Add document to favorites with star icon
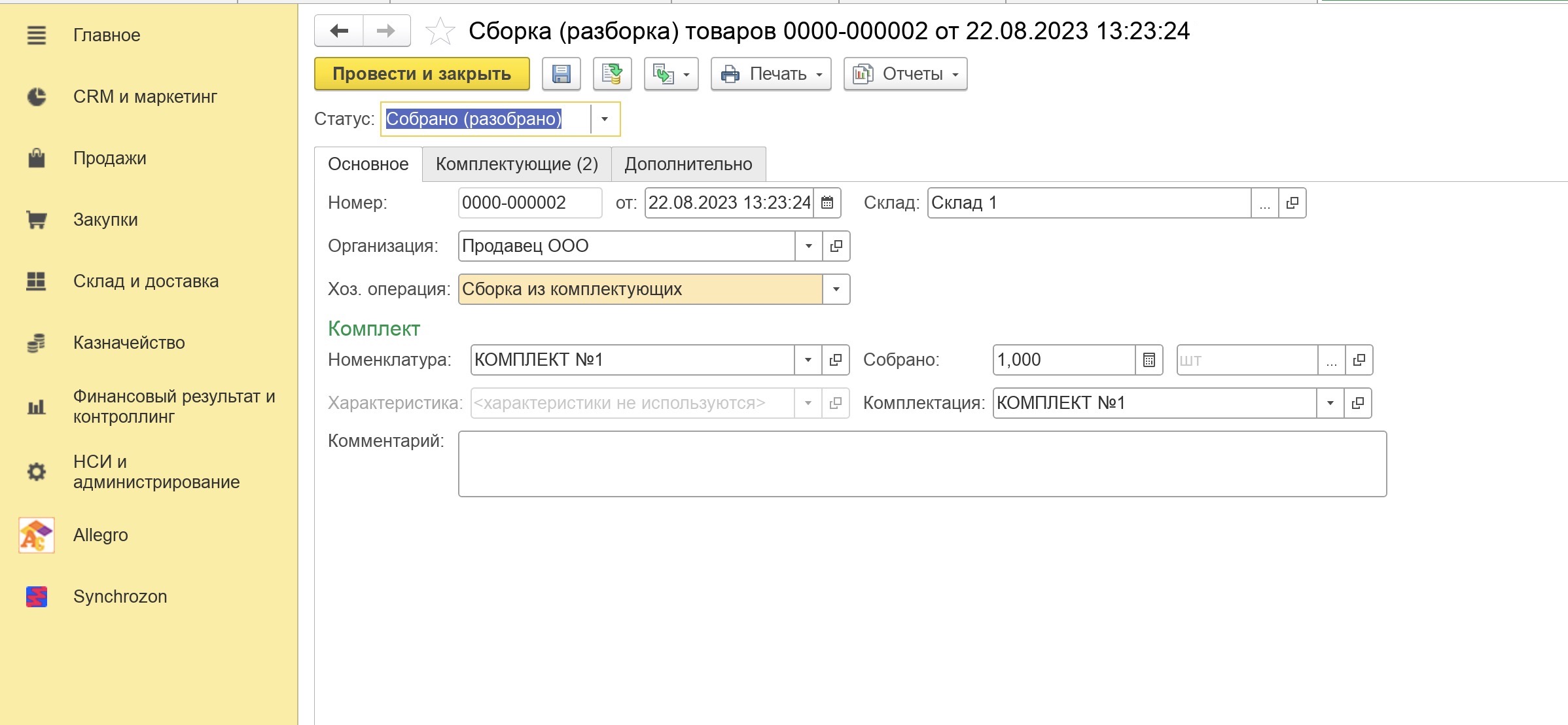 440,31
